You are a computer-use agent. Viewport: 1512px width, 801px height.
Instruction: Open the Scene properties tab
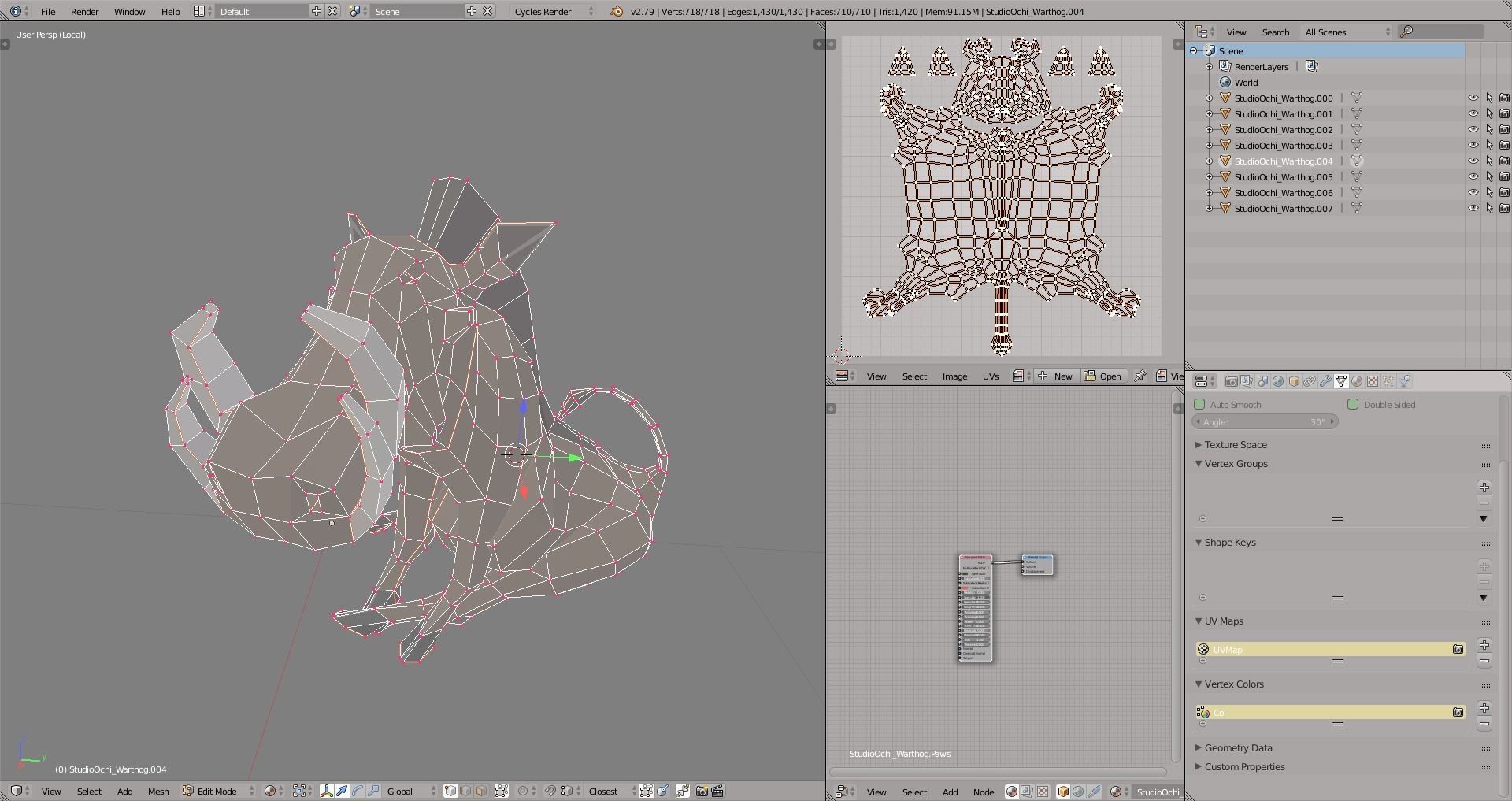point(1262,381)
